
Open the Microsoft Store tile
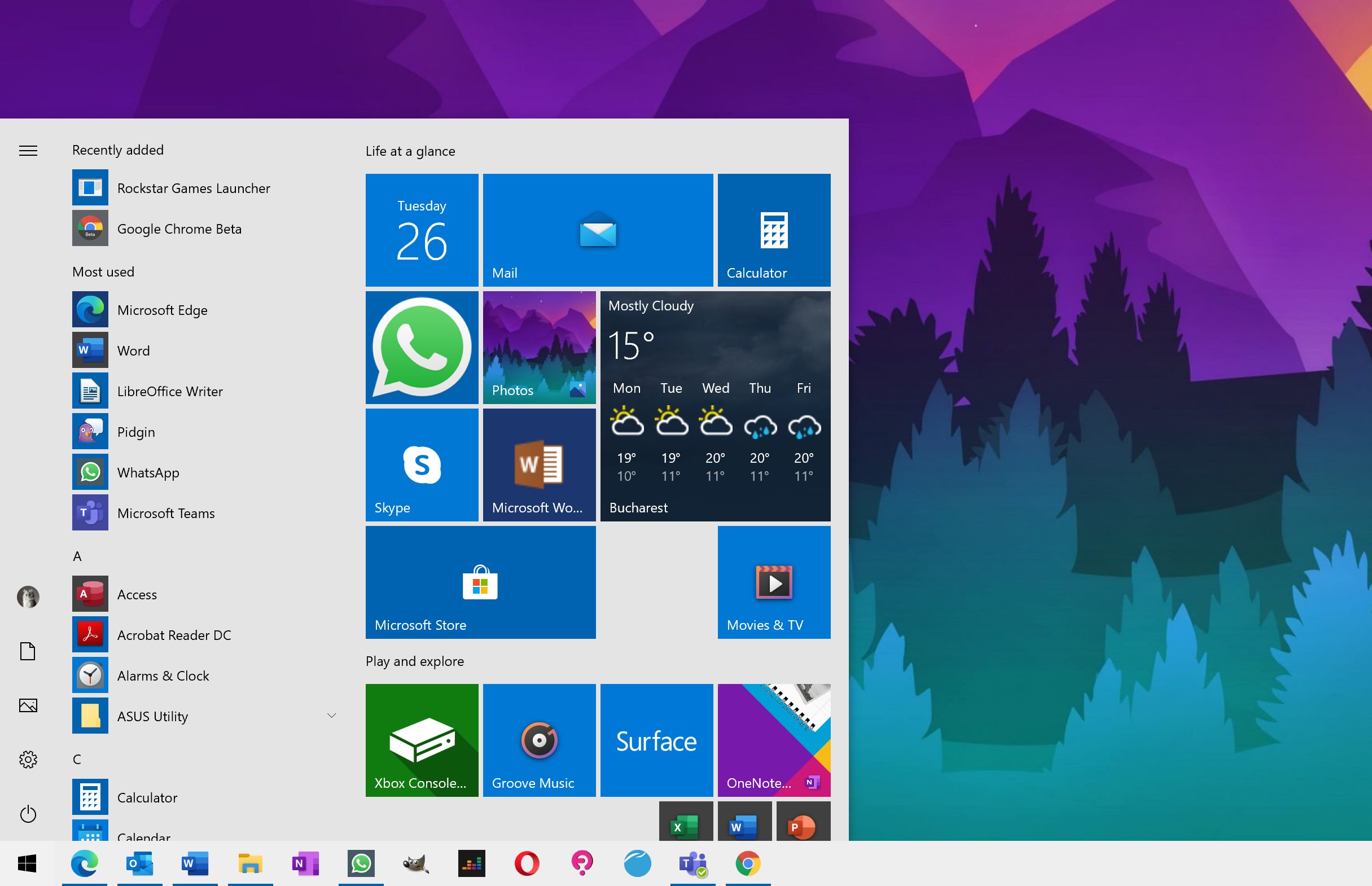(x=480, y=582)
